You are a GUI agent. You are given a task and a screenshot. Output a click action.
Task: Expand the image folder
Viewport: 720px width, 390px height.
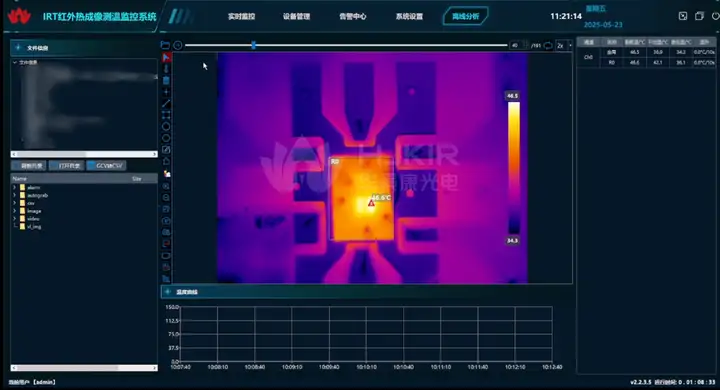click(15, 211)
